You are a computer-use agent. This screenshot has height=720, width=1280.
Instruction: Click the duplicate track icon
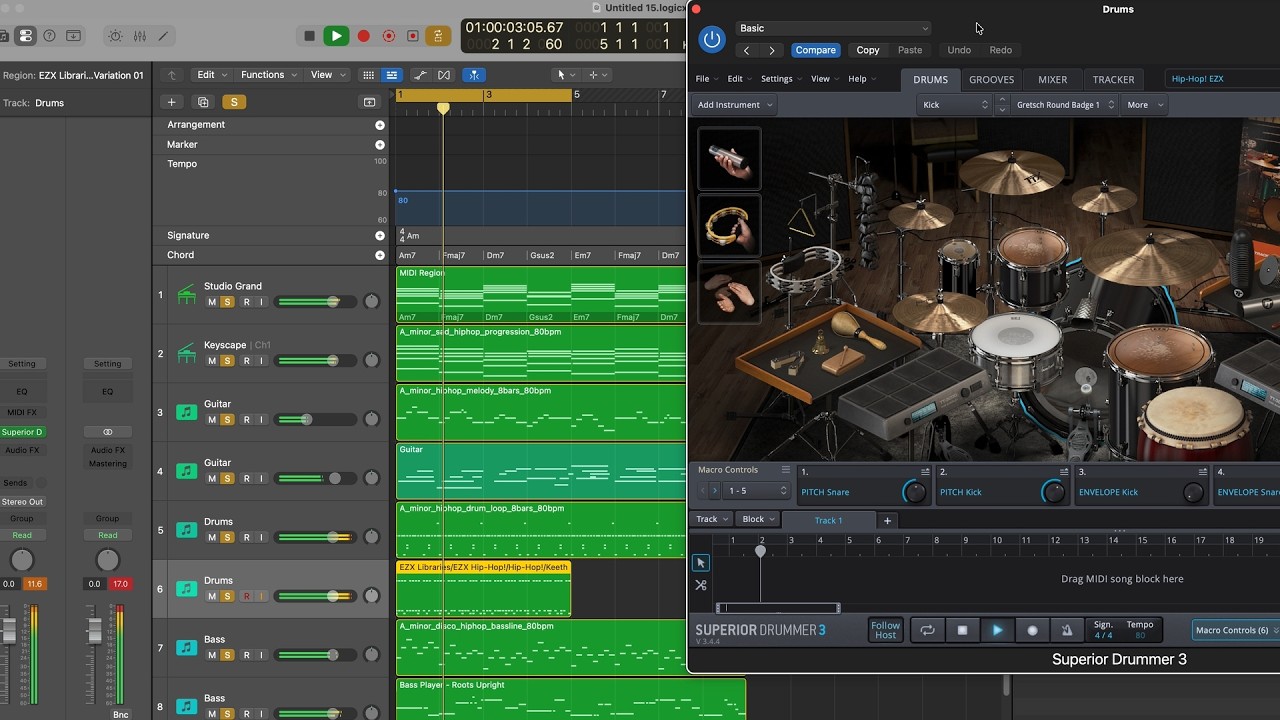tap(204, 102)
